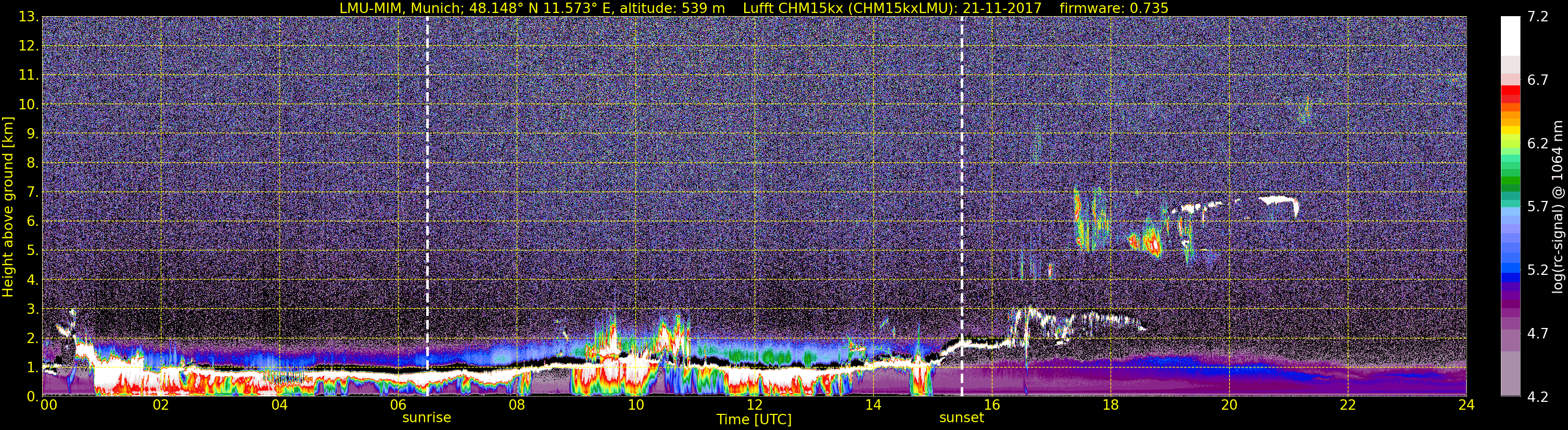
Task: Click the 'log(rc-signal) @ 1064 nm' colorbar label
Action: pos(1559,207)
